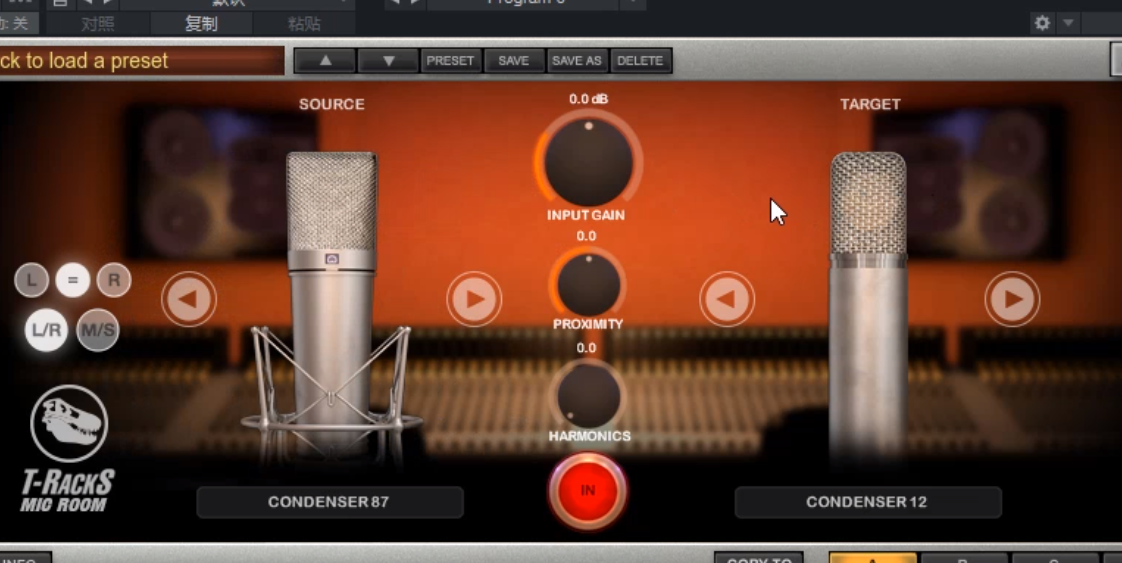Select the next target microphone arrow
This screenshot has height=563, width=1122.
click(x=1013, y=299)
